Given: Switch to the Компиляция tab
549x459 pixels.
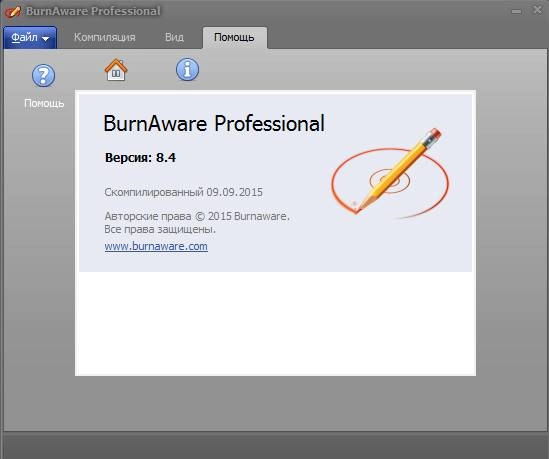Looking at the screenshot, I should pos(104,37).
